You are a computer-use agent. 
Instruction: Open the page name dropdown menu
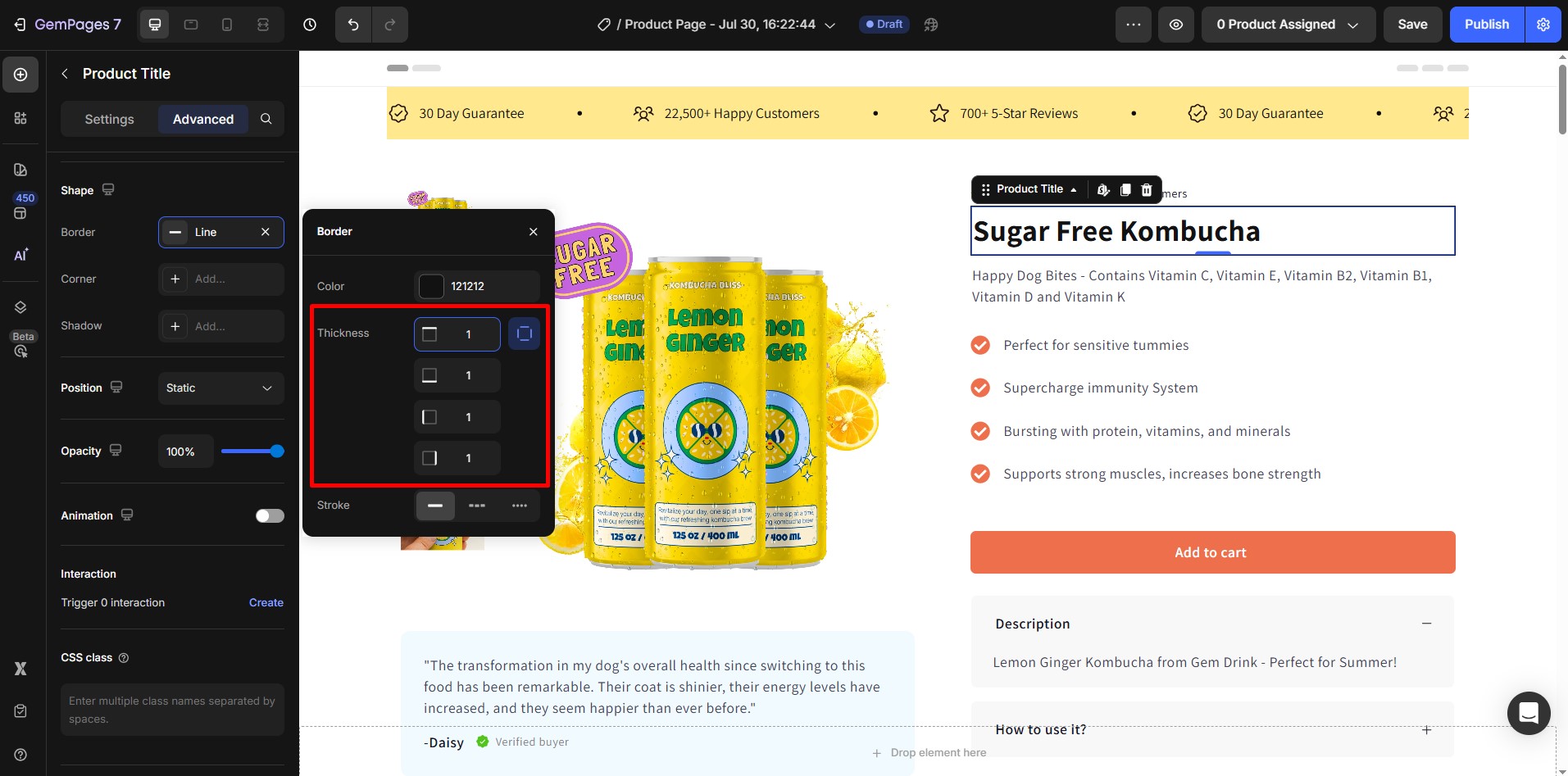830,25
